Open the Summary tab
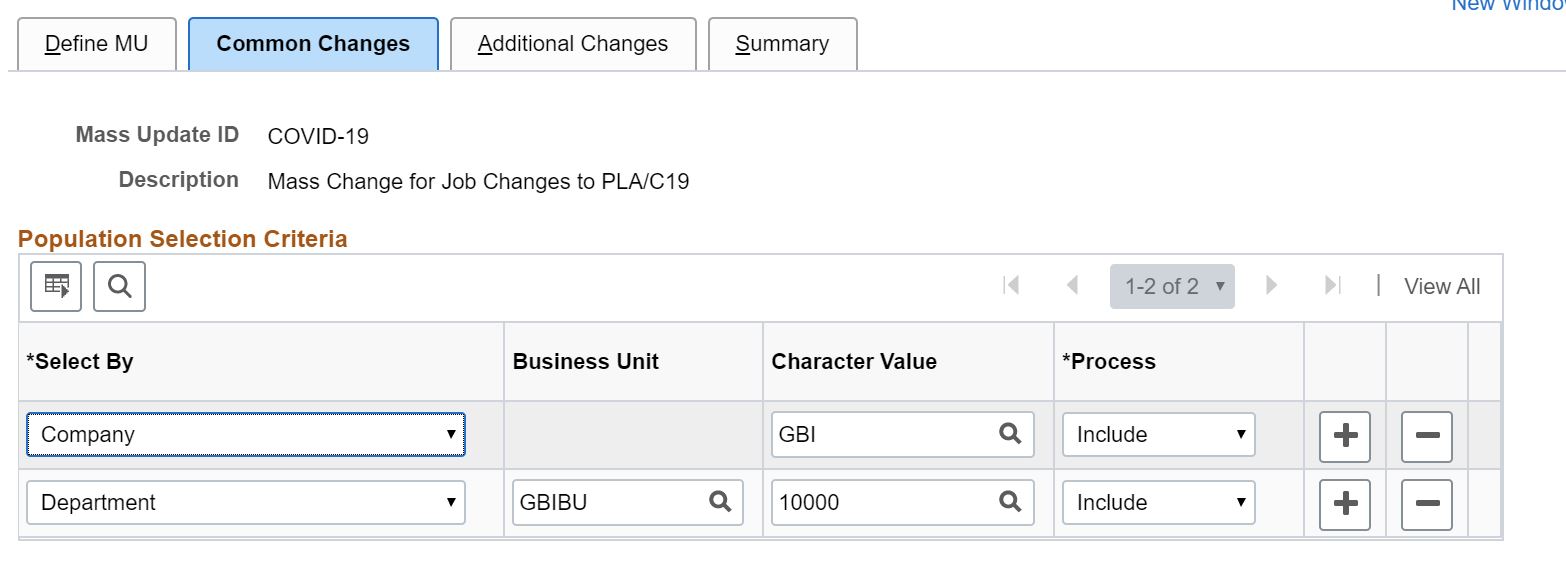Viewport: 1566px width, 571px height. (x=782, y=44)
